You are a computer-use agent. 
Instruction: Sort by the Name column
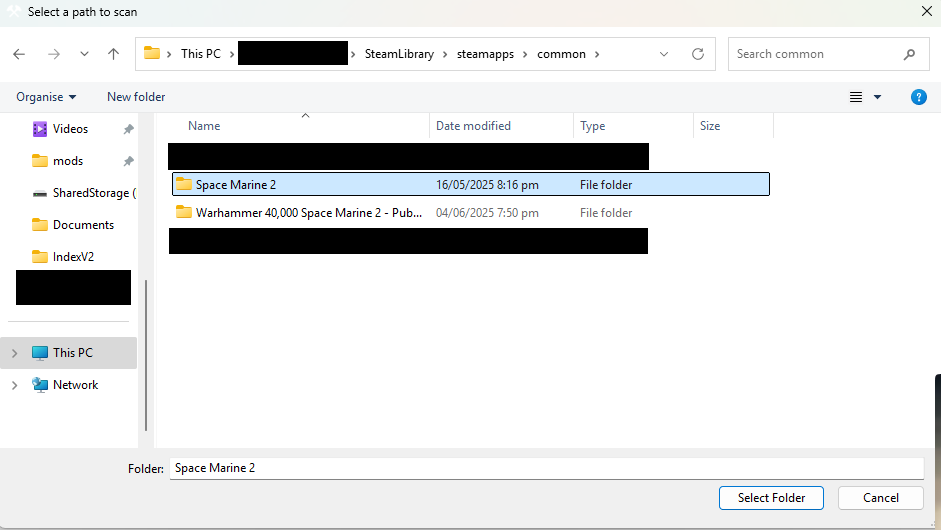pyautogui.click(x=204, y=126)
